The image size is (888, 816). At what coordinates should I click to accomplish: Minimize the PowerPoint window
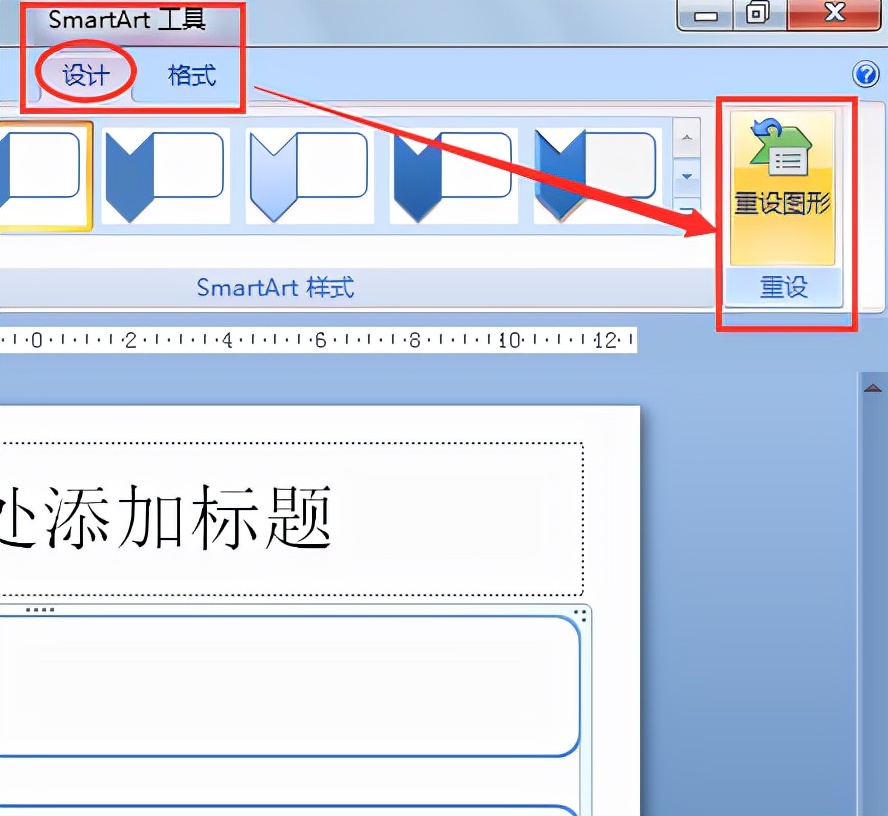[705, 15]
